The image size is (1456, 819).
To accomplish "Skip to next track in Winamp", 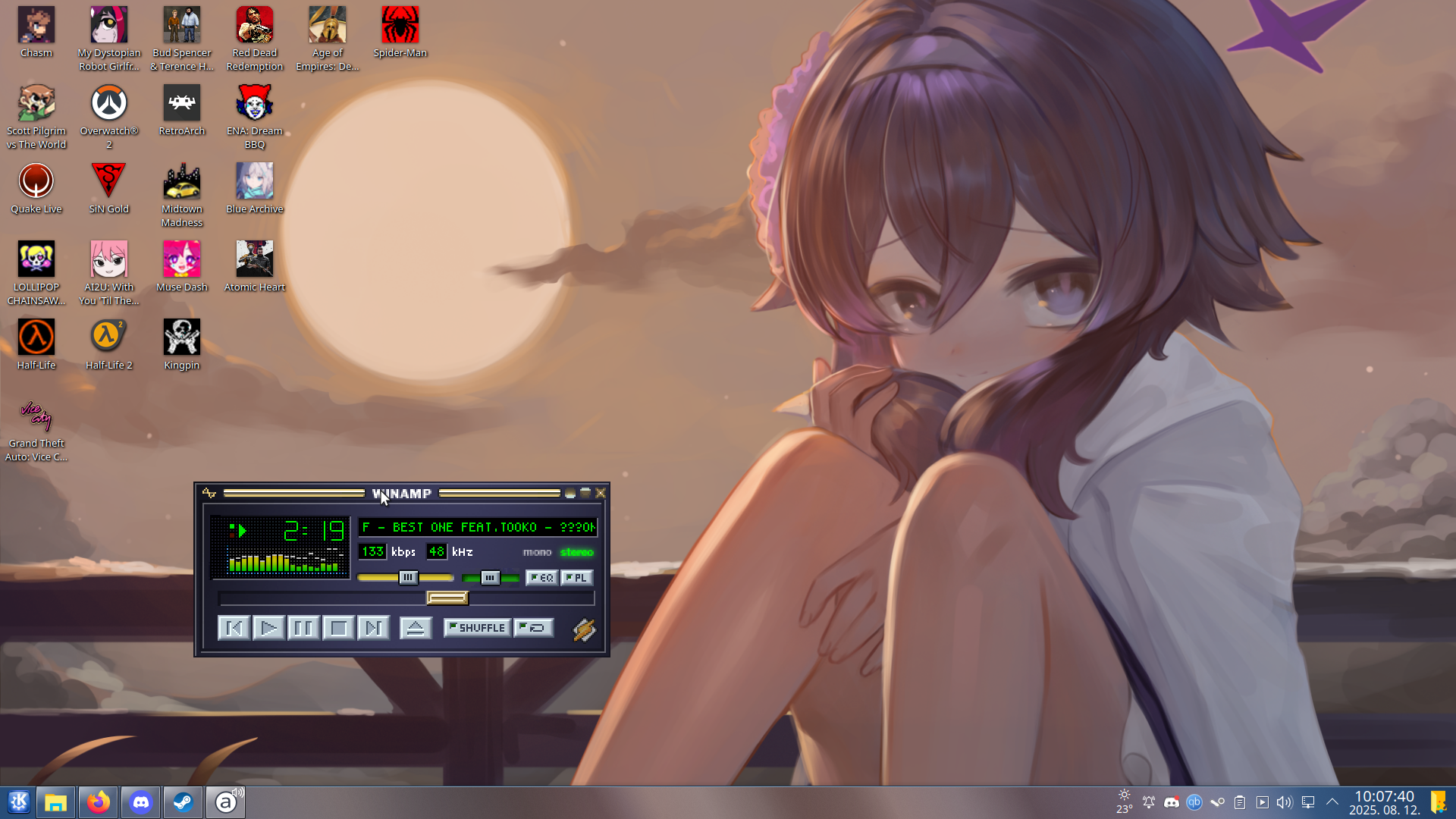I will (x=373, y=628).
